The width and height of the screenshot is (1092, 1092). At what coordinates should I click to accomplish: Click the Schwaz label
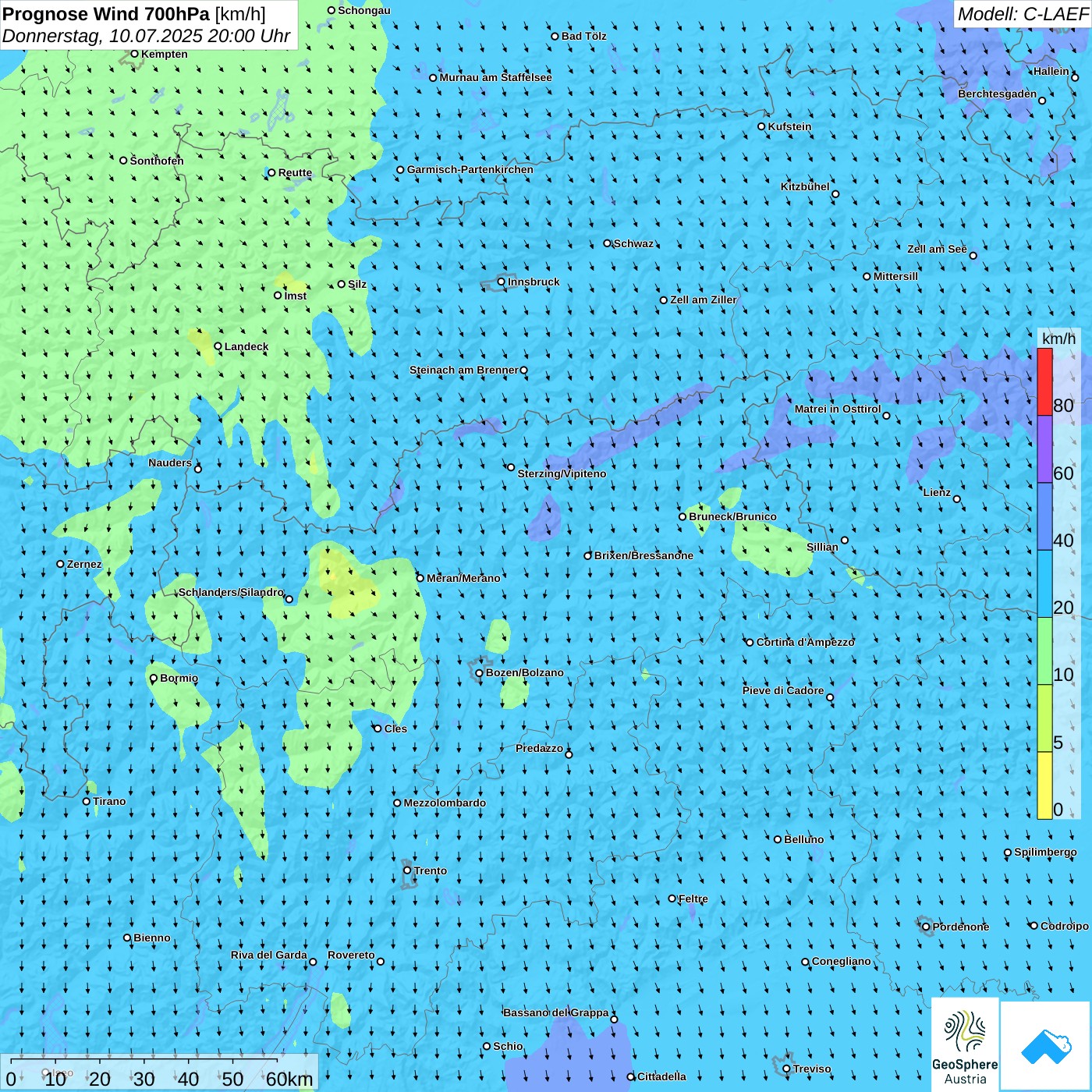click(x=633, y=243)
